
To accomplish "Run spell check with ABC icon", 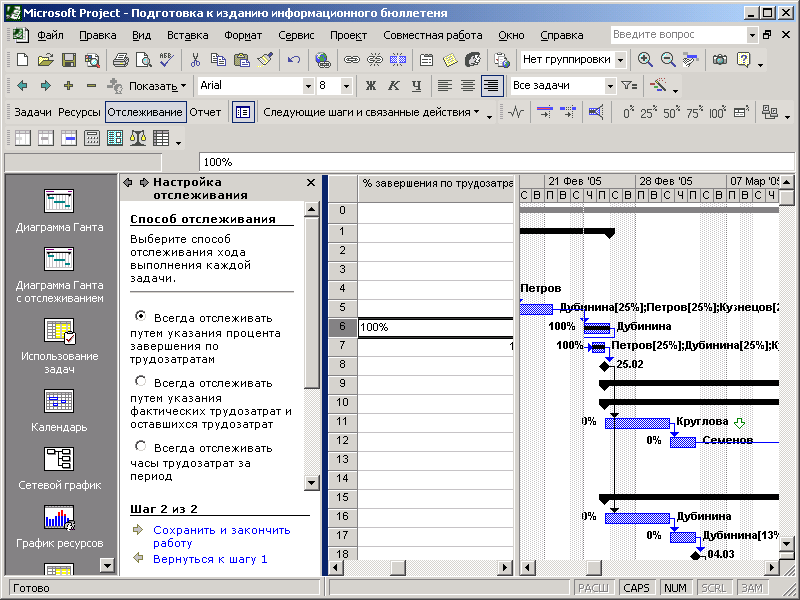I will point(166,60).
